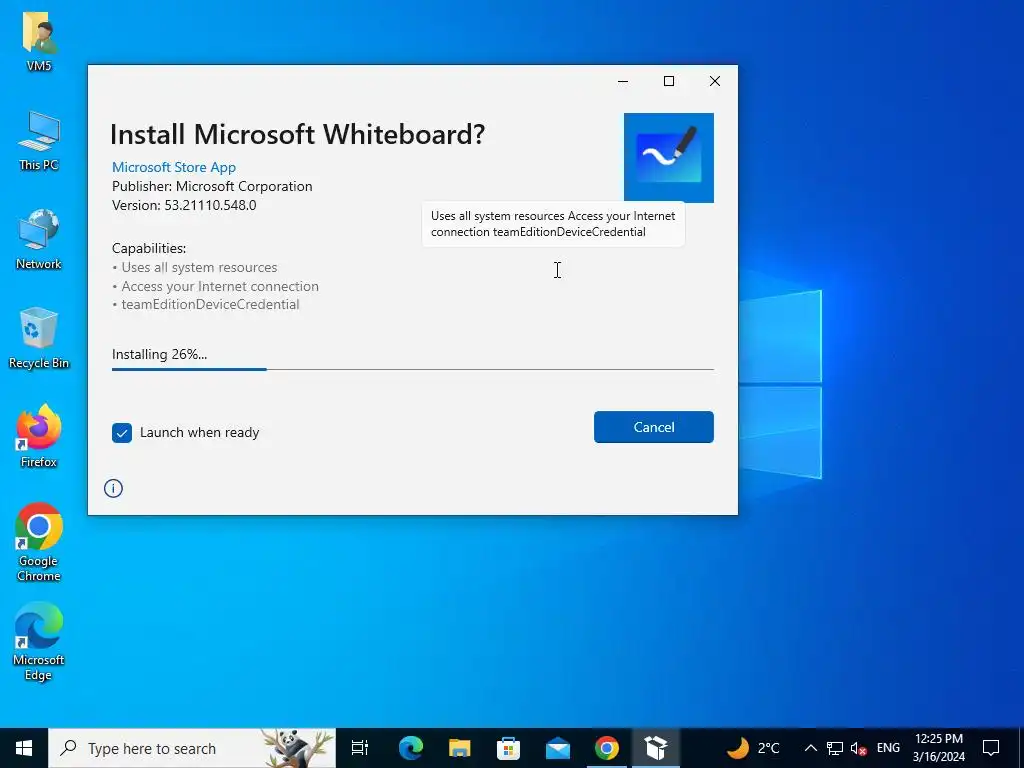The image size is (1024, 768).
Task: Click the 'Installing 26%...' status text
Action: [159, 354]
